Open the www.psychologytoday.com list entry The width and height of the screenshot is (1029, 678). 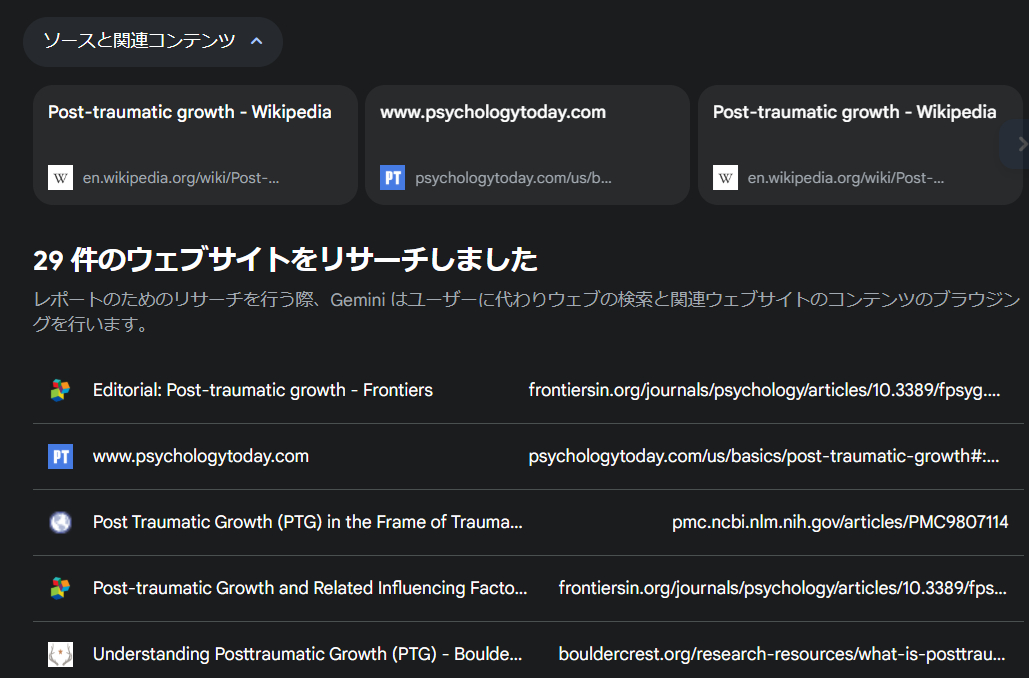click(201, 456)
